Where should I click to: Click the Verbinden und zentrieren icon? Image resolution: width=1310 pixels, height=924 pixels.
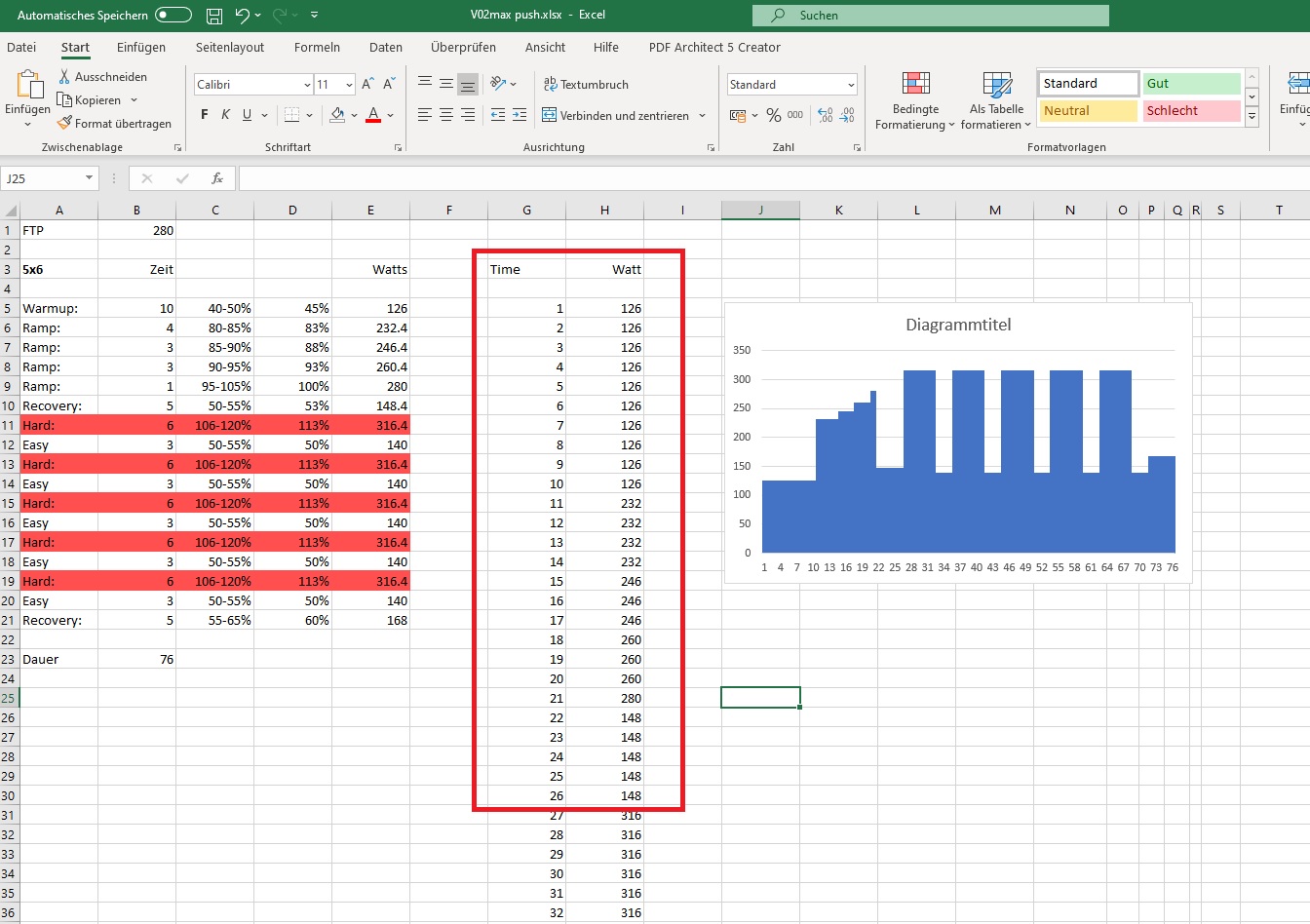pyautogui.click(x=550, y=115)
